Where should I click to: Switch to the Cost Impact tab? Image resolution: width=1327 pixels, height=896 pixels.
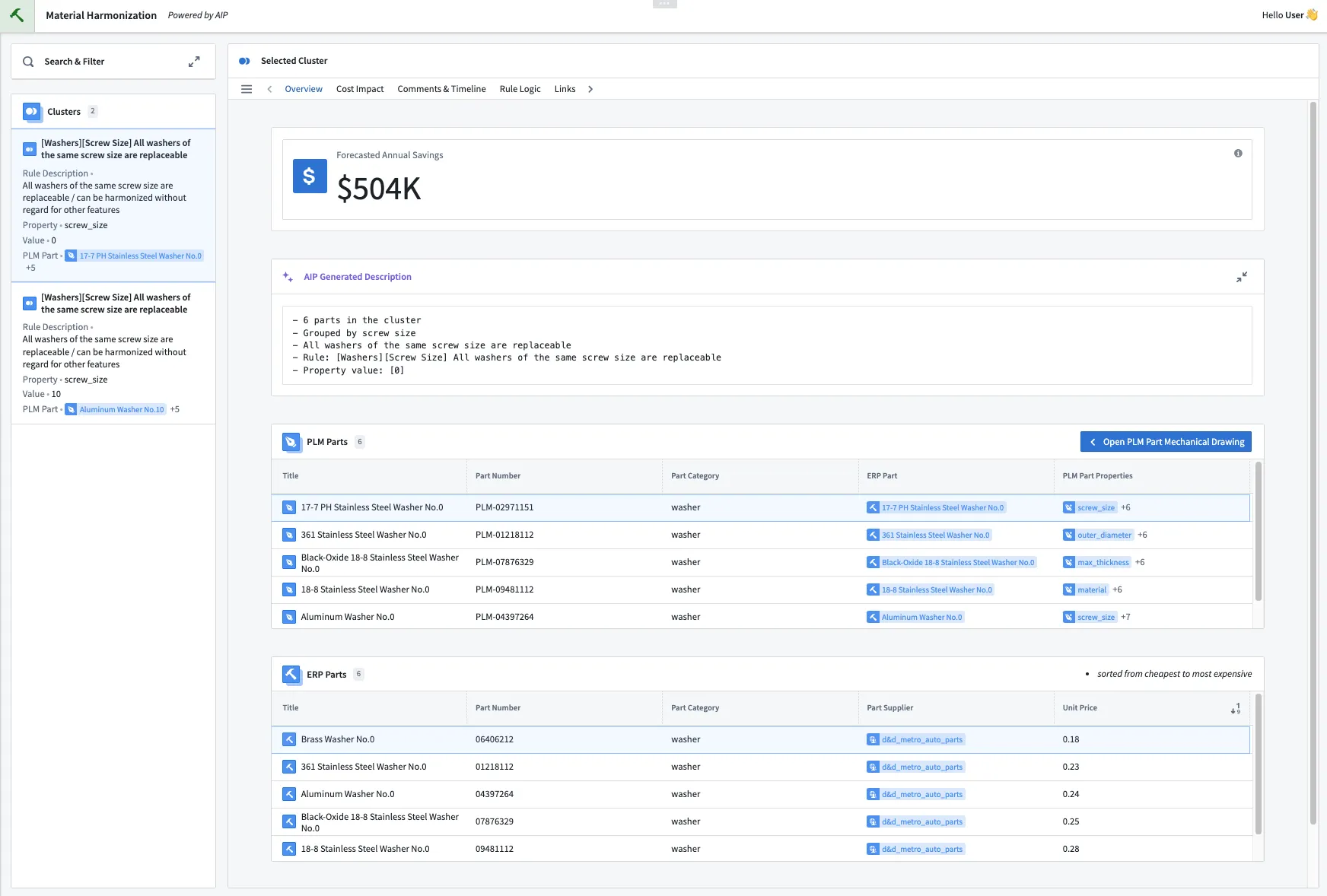coord(360,89)
